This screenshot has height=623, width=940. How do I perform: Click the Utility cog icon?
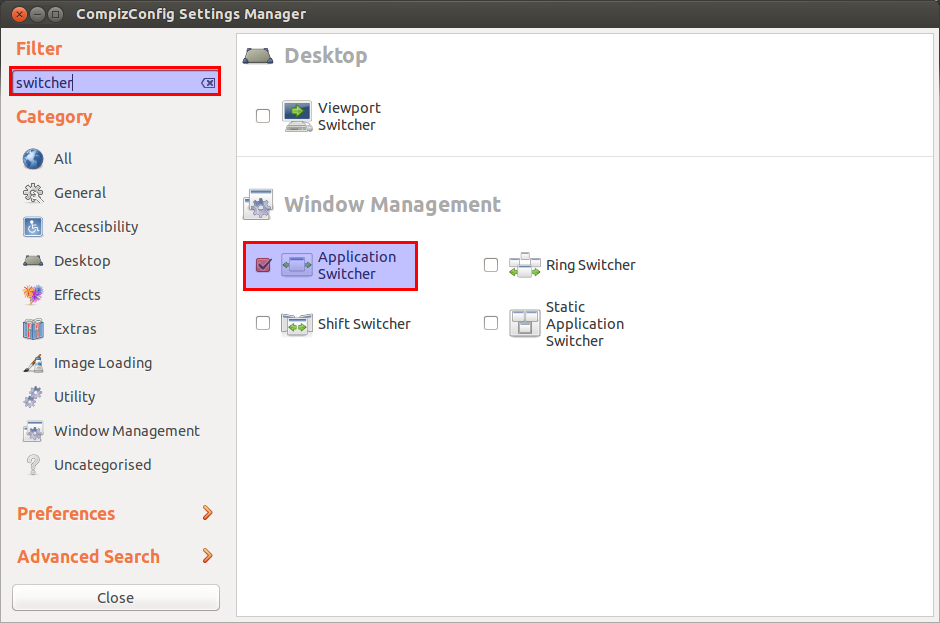tap(33, 397)
